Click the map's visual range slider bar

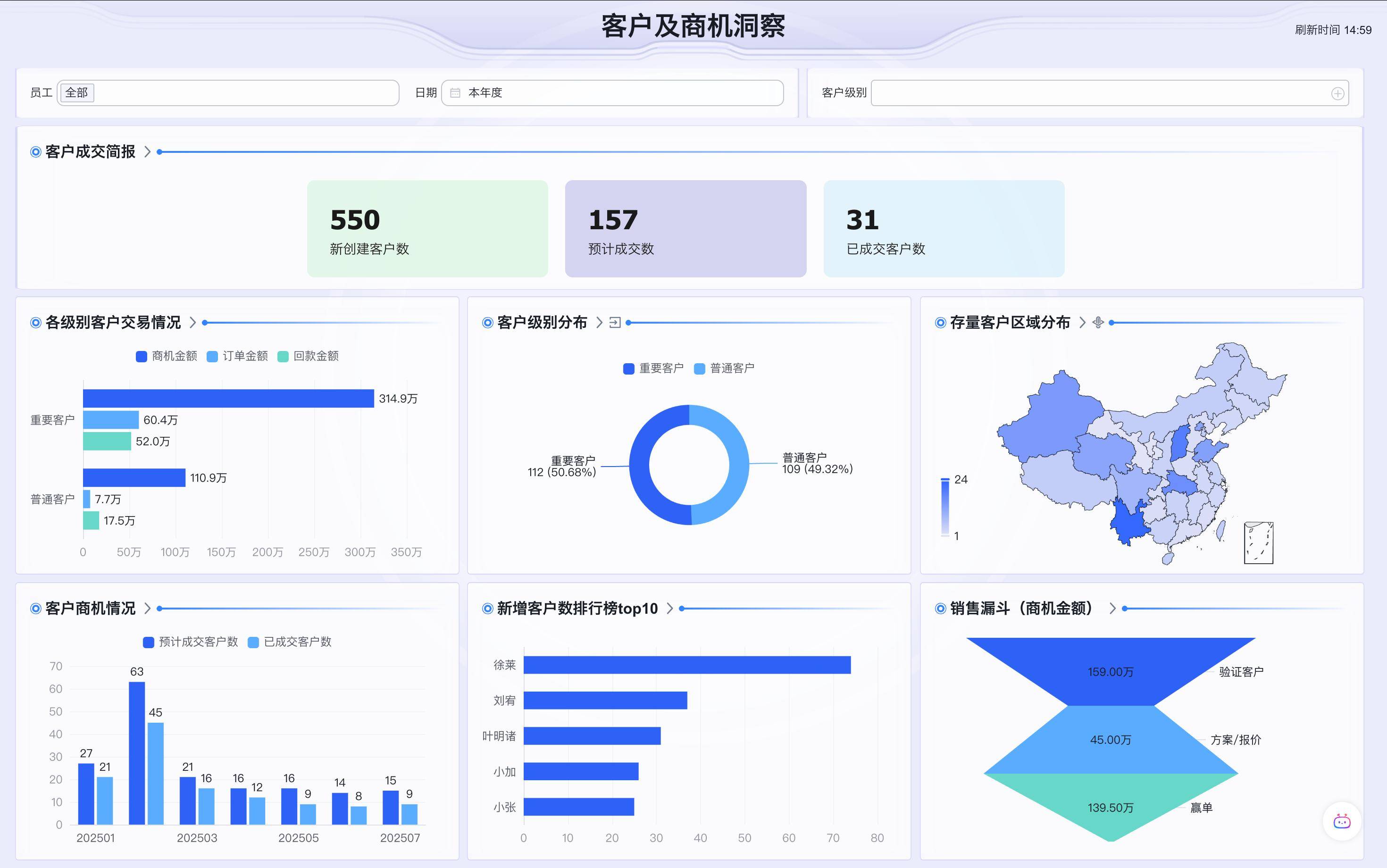coord(945,508)
